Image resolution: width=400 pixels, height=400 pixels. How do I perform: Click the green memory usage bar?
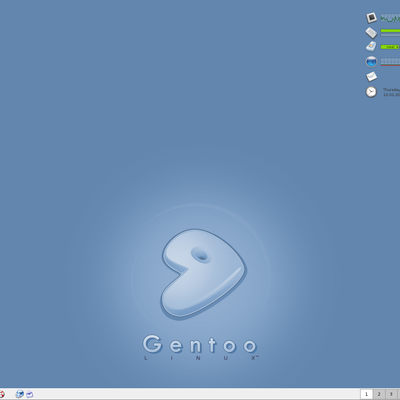point(390,31)
